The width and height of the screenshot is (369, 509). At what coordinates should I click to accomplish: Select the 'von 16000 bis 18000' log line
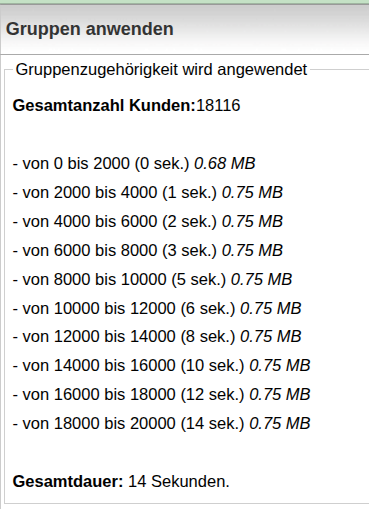pyautogui.click(x=162, y=395)
